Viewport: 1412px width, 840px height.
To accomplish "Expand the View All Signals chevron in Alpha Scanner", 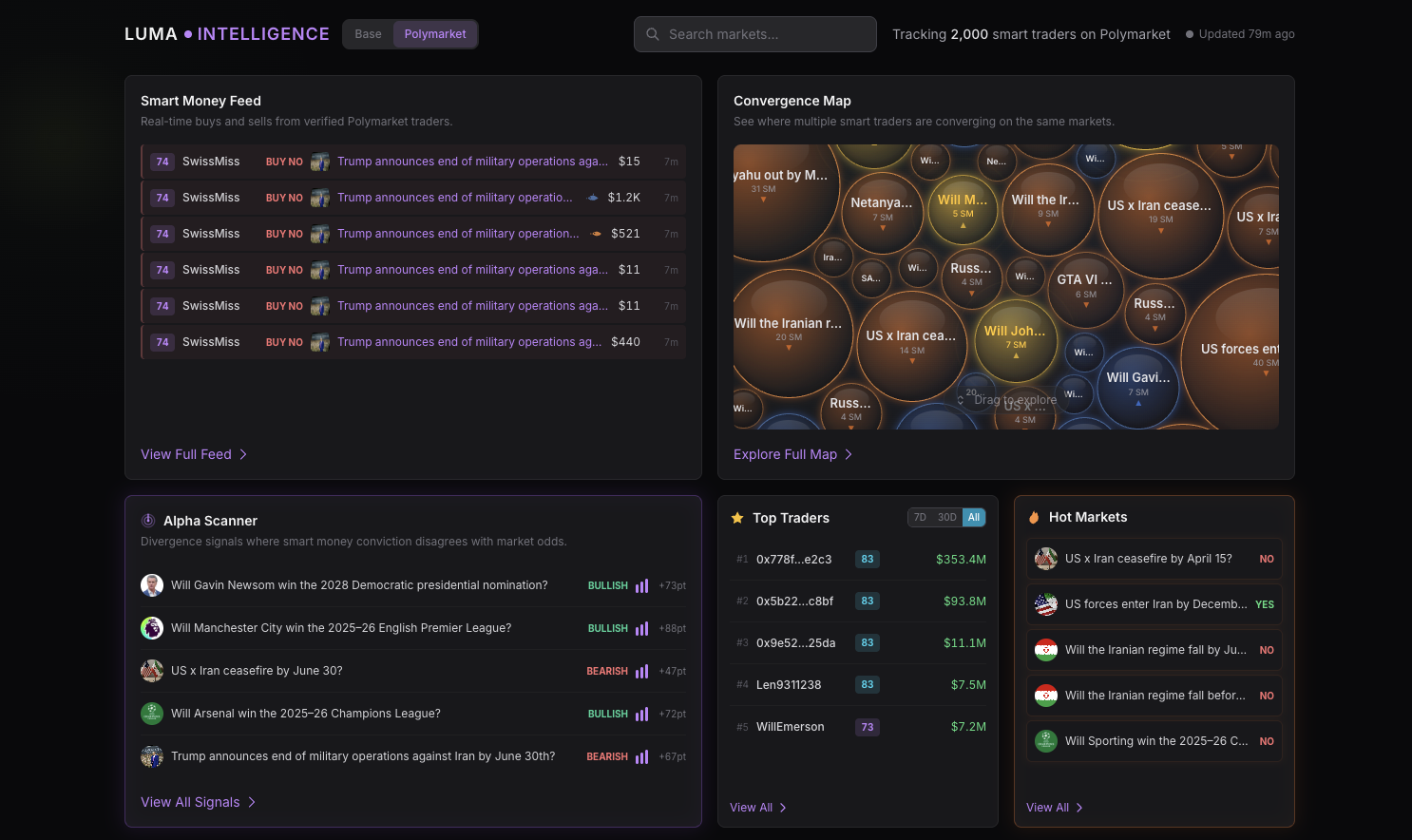I will (252, 802).
